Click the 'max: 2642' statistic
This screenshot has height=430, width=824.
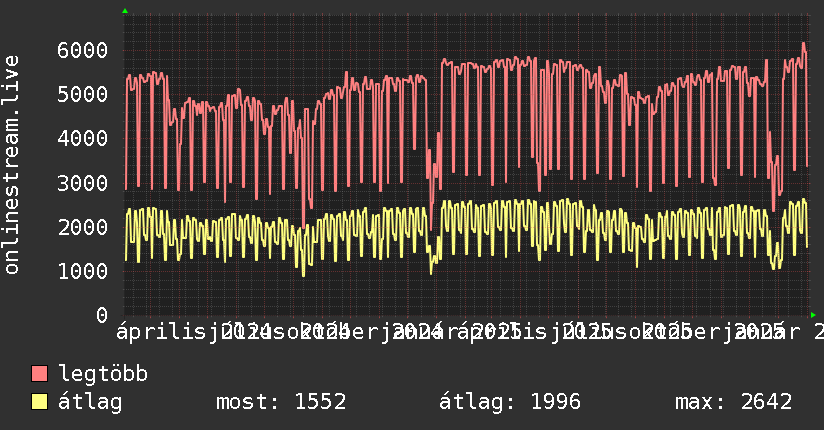(x=734, y=402)
